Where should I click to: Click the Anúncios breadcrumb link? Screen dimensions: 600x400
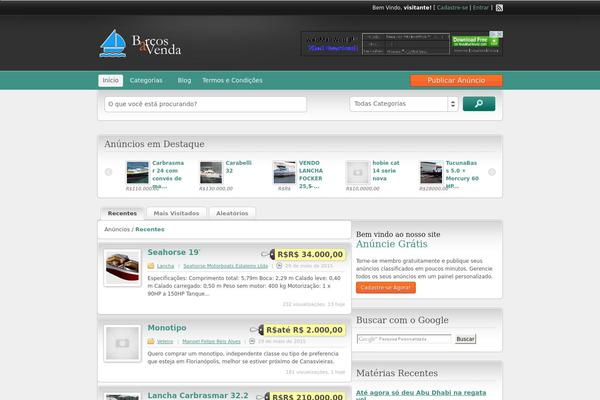click(117, 229)
